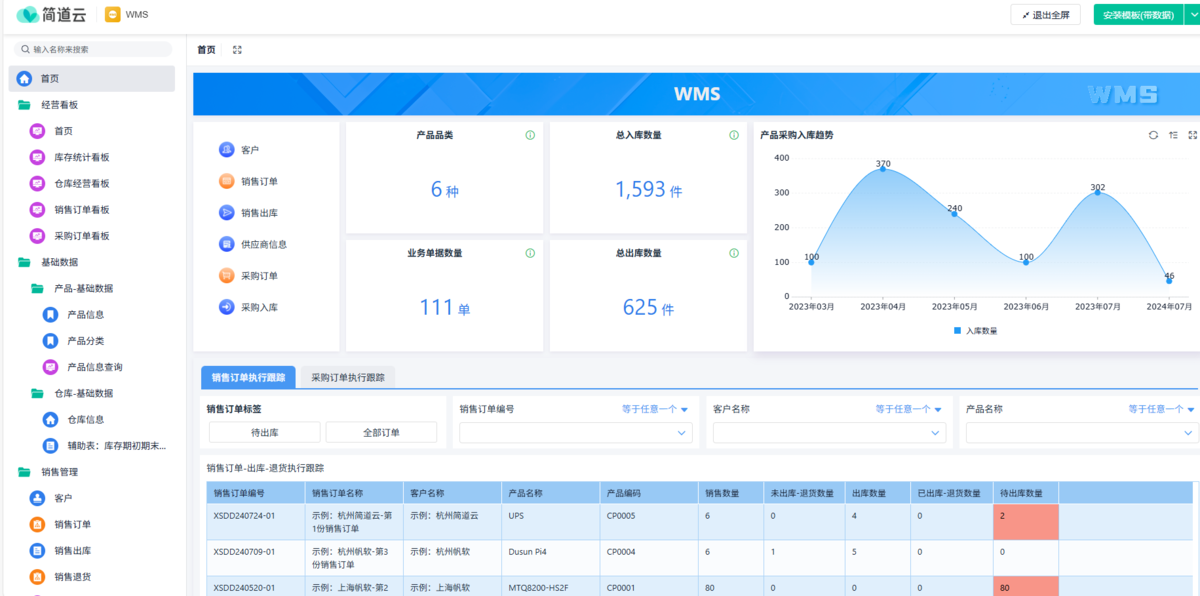The image size is (1200, 596).
Task: Expand the trend chart to fullscreen
Action: point(1192,135)
